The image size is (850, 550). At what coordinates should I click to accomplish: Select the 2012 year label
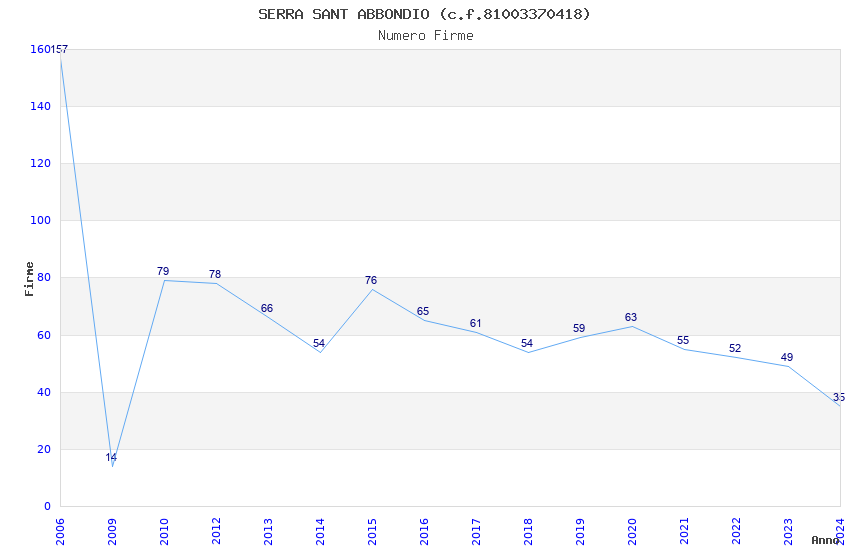216,531
